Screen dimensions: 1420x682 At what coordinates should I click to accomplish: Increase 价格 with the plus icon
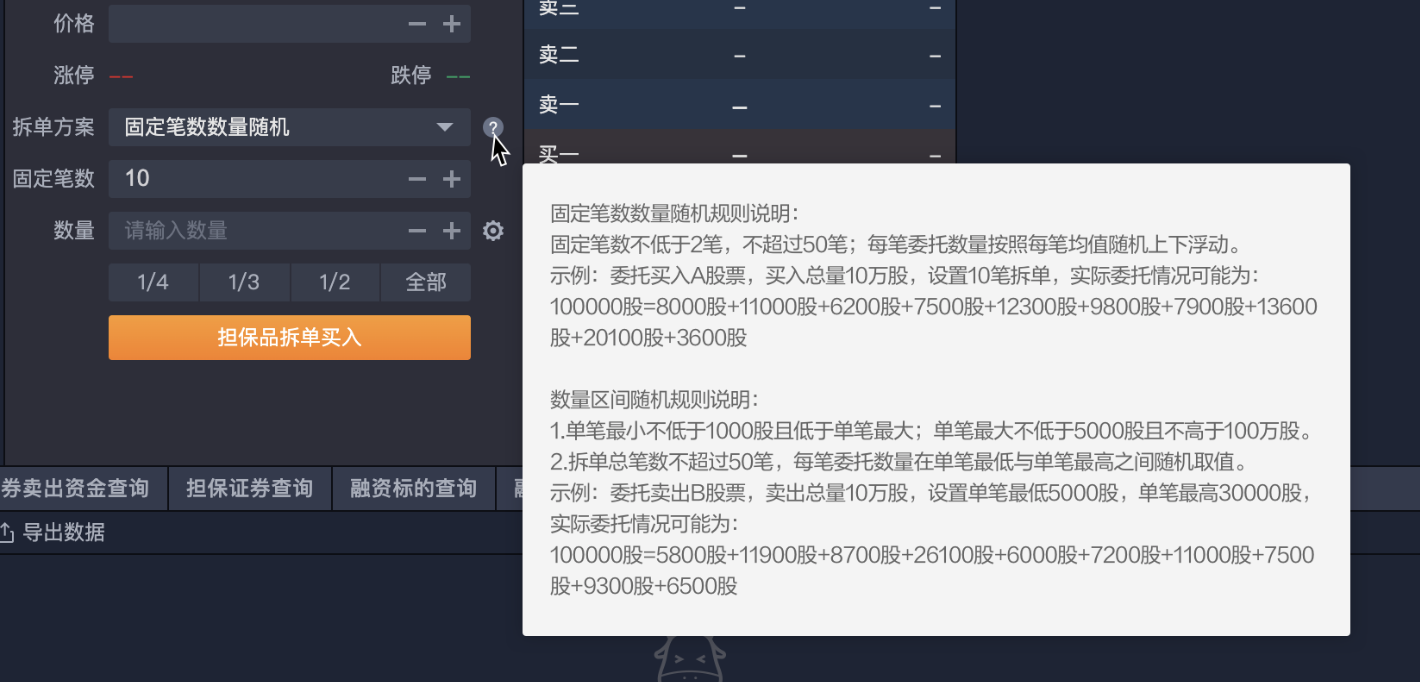[451, 24]
